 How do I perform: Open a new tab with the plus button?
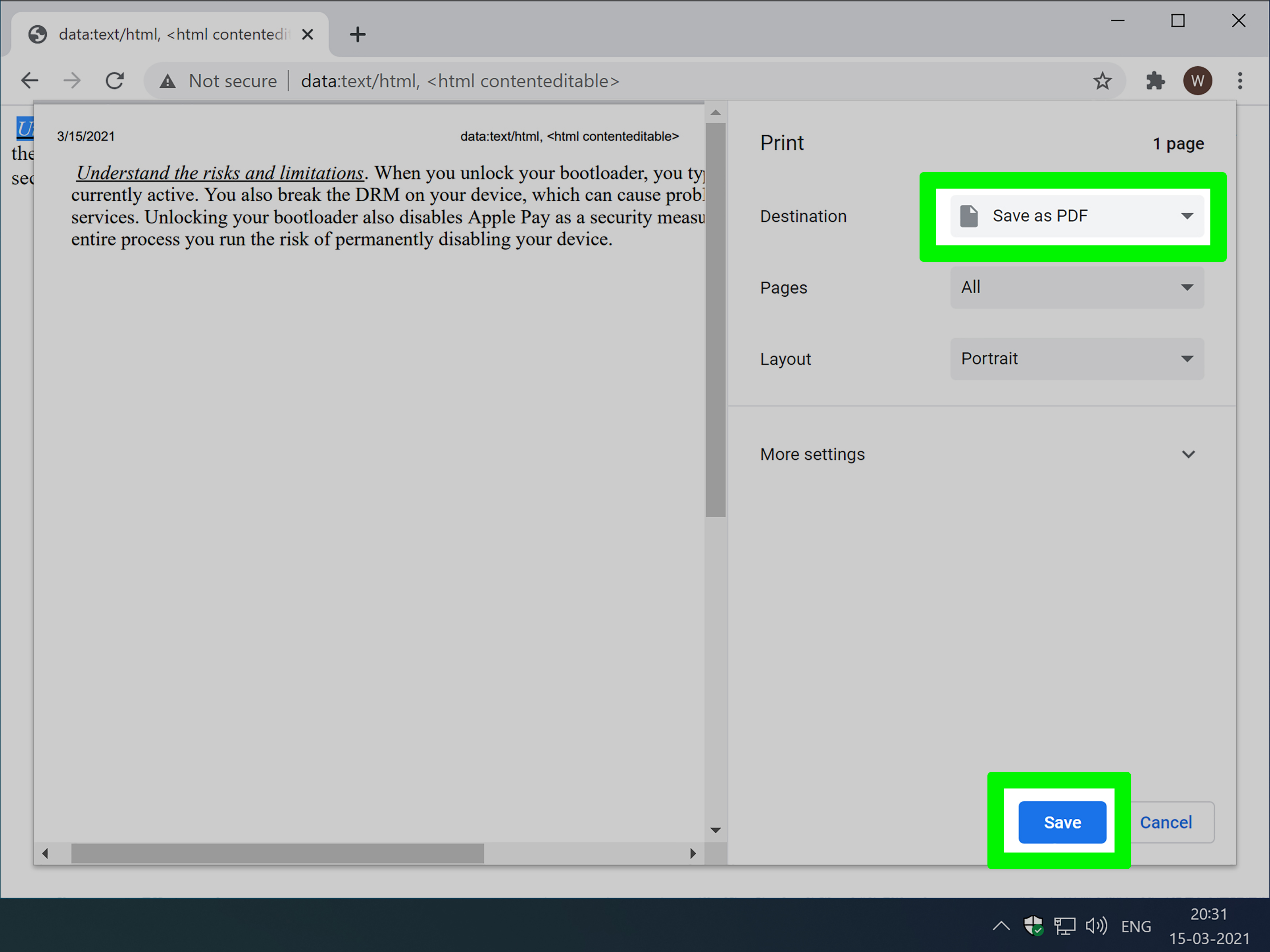click(357, 35)
